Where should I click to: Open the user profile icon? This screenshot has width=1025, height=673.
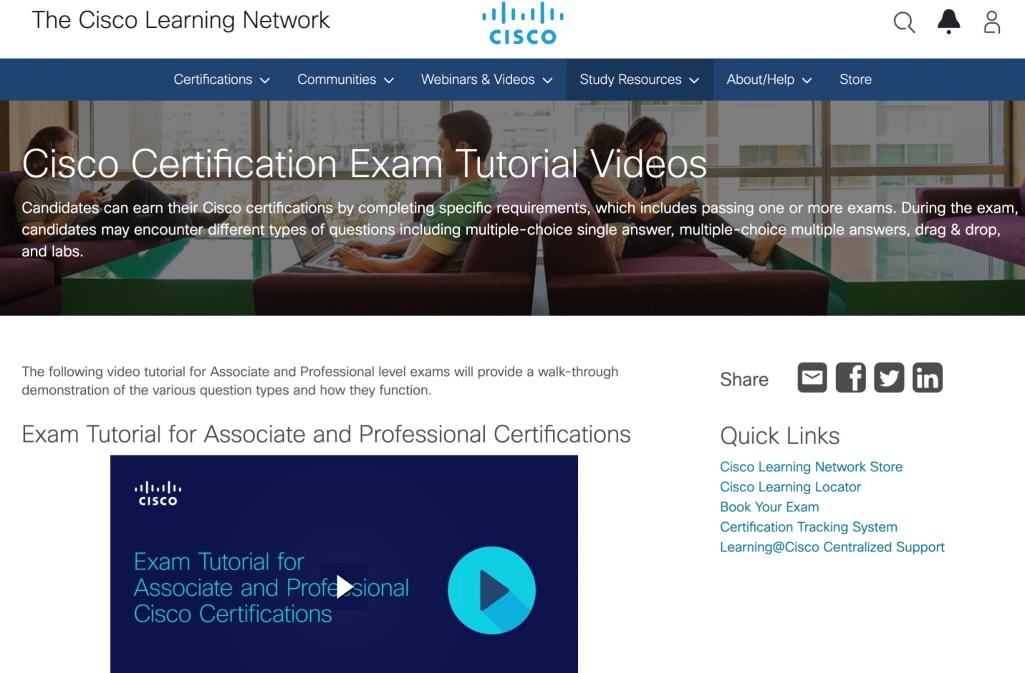[992, 22]
